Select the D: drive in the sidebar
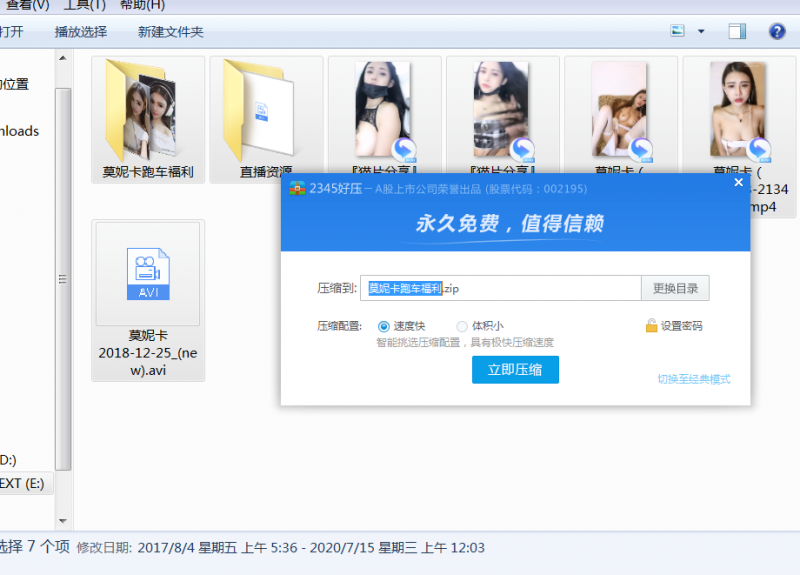Image resolution: width=800 pixels, height=575 pixels. click(8, 460)
